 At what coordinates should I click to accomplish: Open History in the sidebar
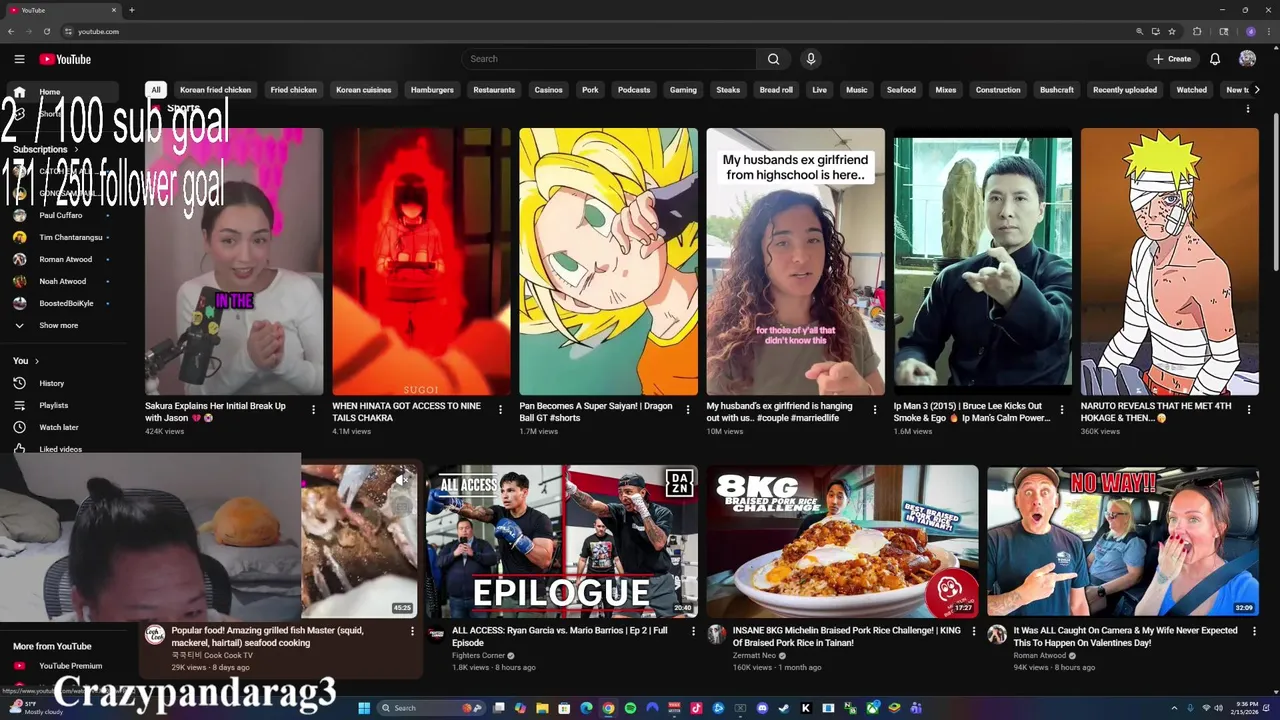[52, 383]
